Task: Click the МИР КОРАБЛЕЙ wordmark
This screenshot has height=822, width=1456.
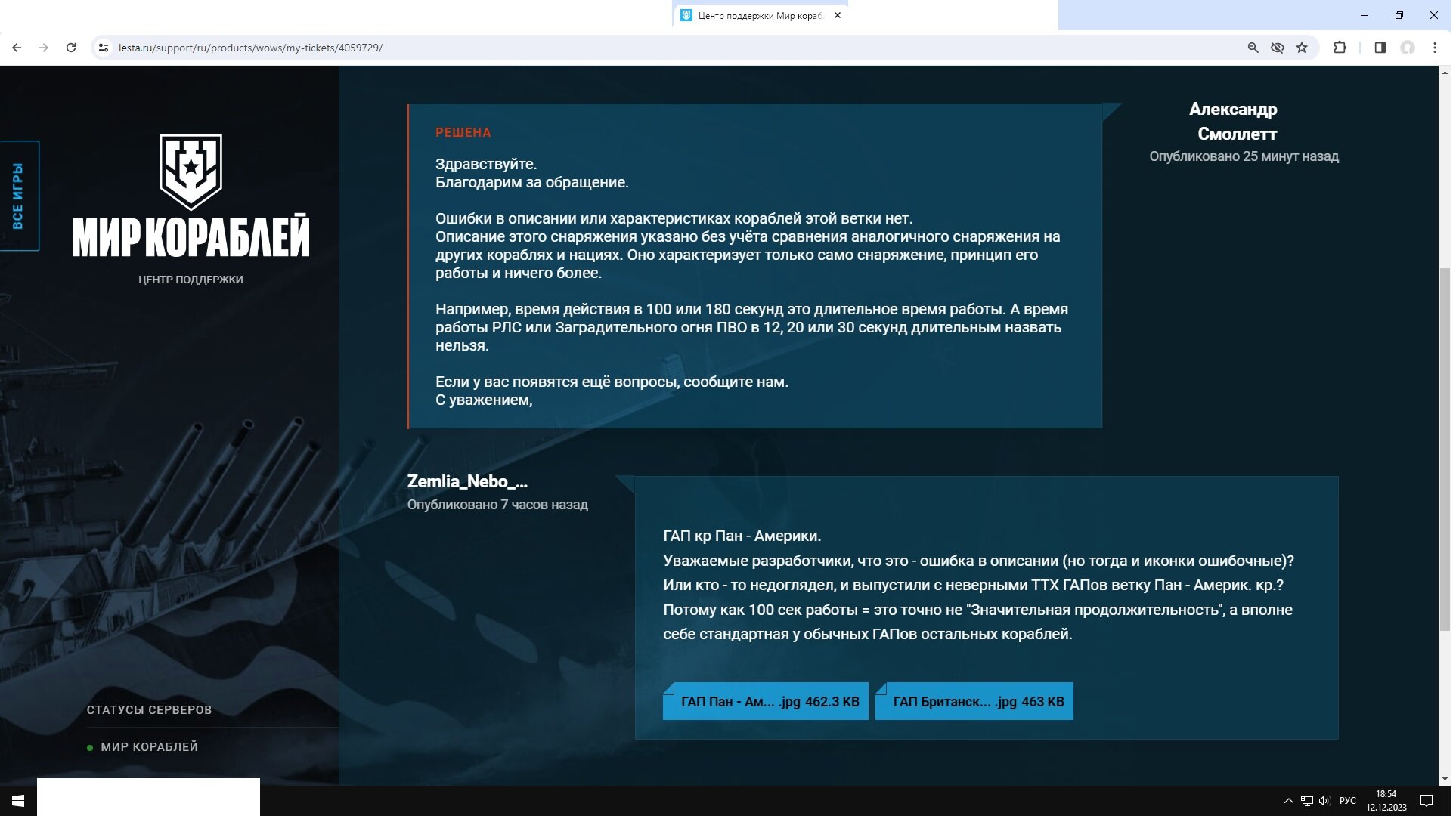Action: click(x=191, y=236)
